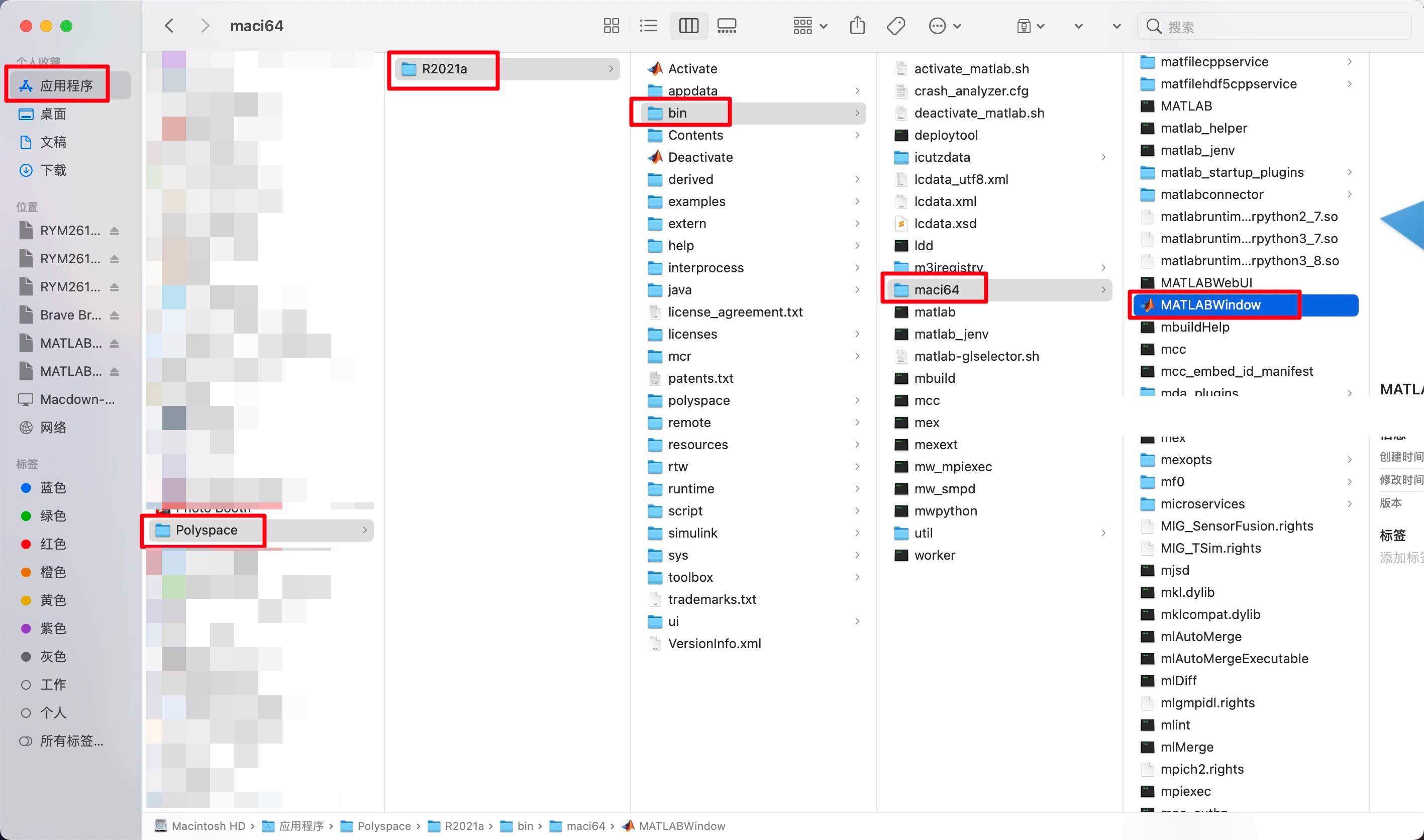Switch to icon grid view
The image size is (1424, 840).
click(612, 26)
